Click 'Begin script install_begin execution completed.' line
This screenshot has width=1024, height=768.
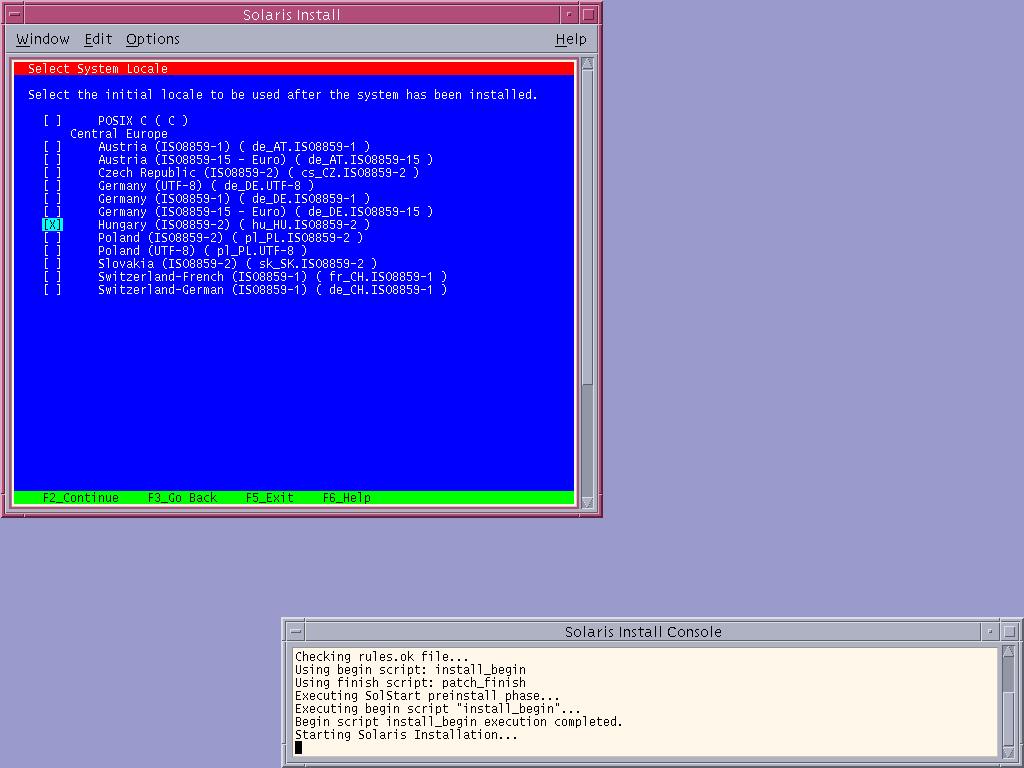click(x=458, y=722)
